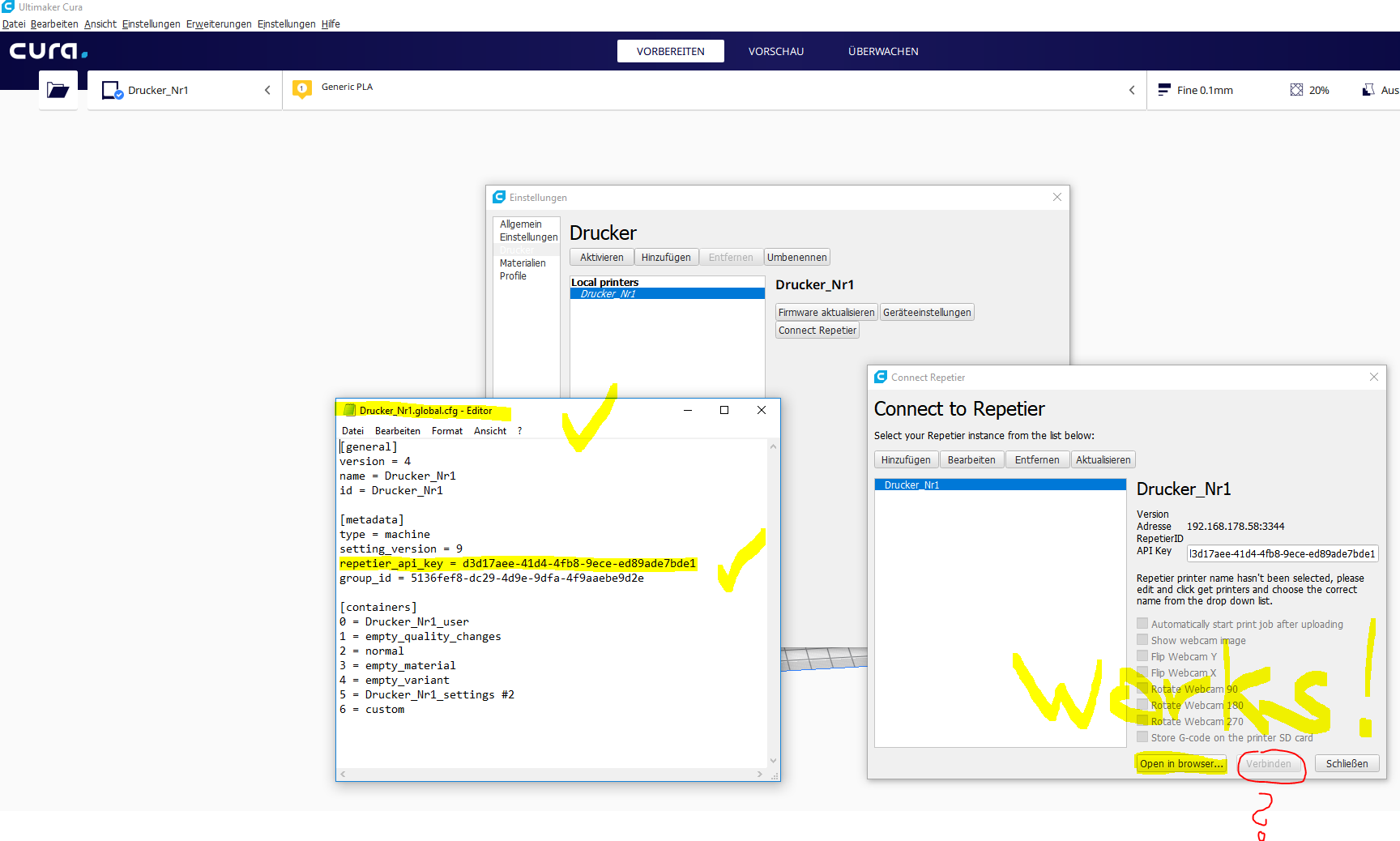Screen dimensions: 1400x841
Task: Collapse the material panel chevron
Action: (1132, 90)
